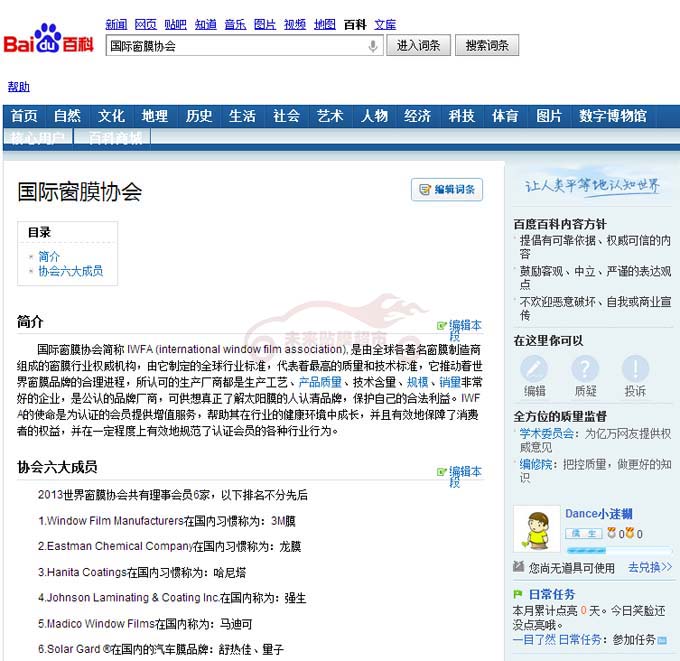This screenshot has height=661, width=680.
Task: Click the 进入词条 button
Action: click(418, 46)
